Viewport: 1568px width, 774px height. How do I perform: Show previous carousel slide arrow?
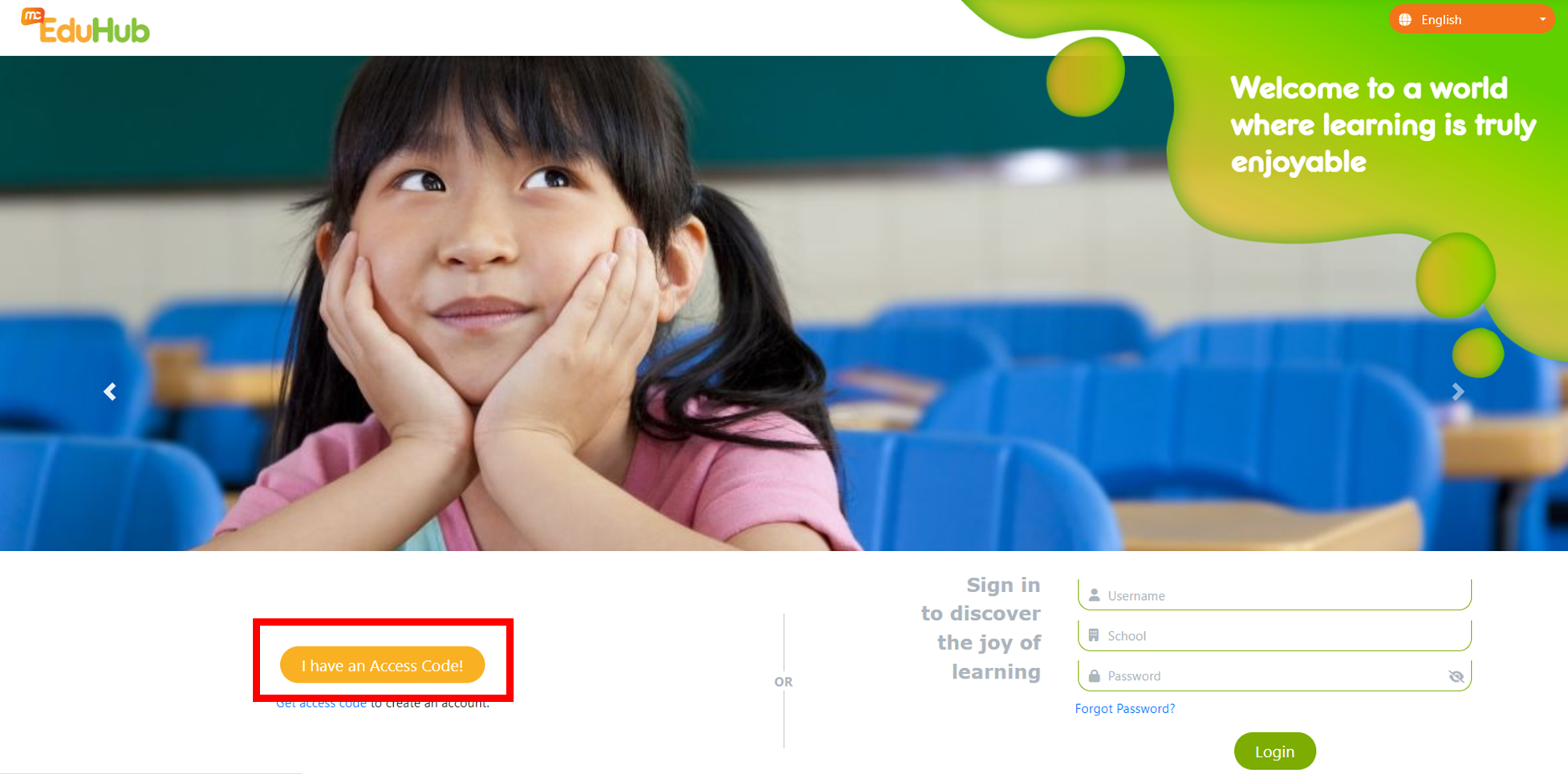110,391
